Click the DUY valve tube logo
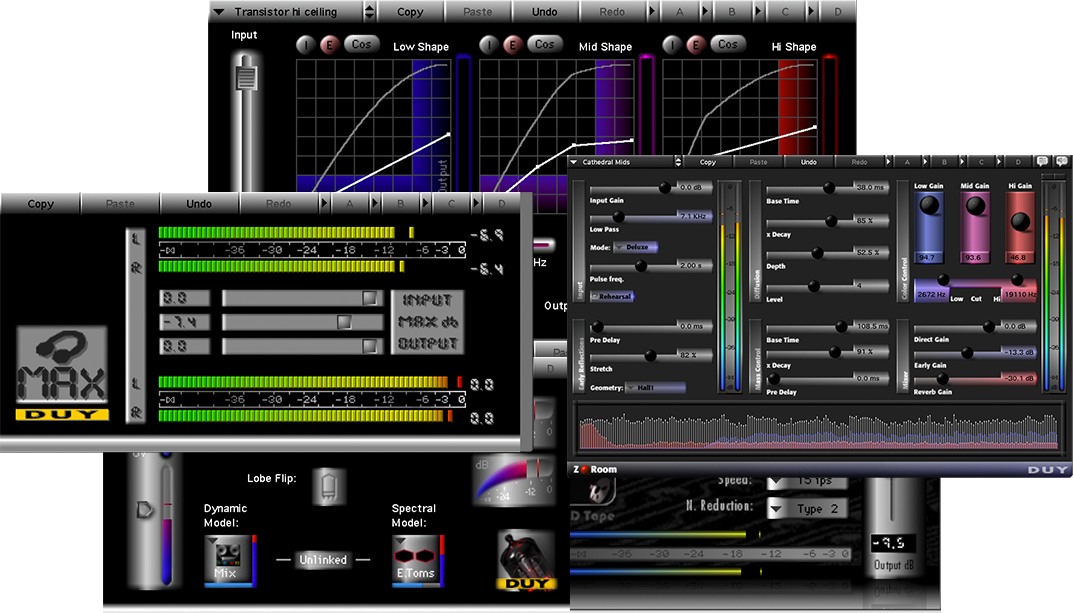The image size is (1073, 613). coord(525,560)
